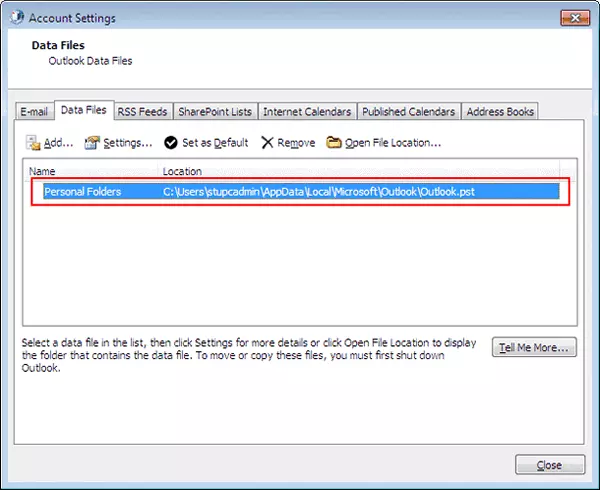Click the Account Settings title bar icon
This screenshot has width=600, height=490.
click(x=17, y=18)
